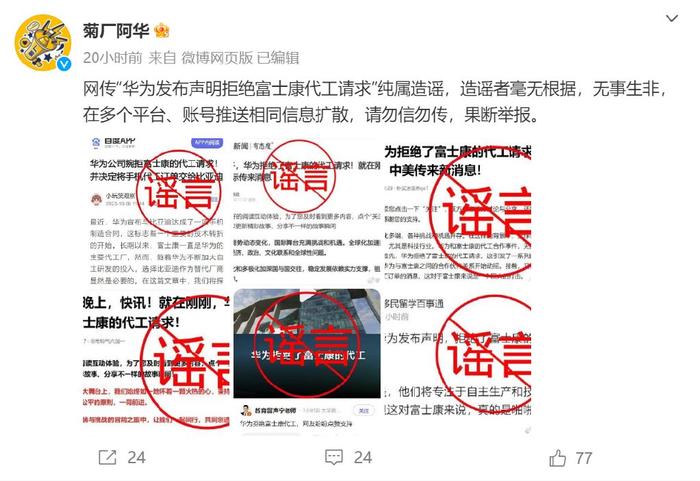
Task: Open 菊厂阿华 profile avatar
Action: (43, 42)
